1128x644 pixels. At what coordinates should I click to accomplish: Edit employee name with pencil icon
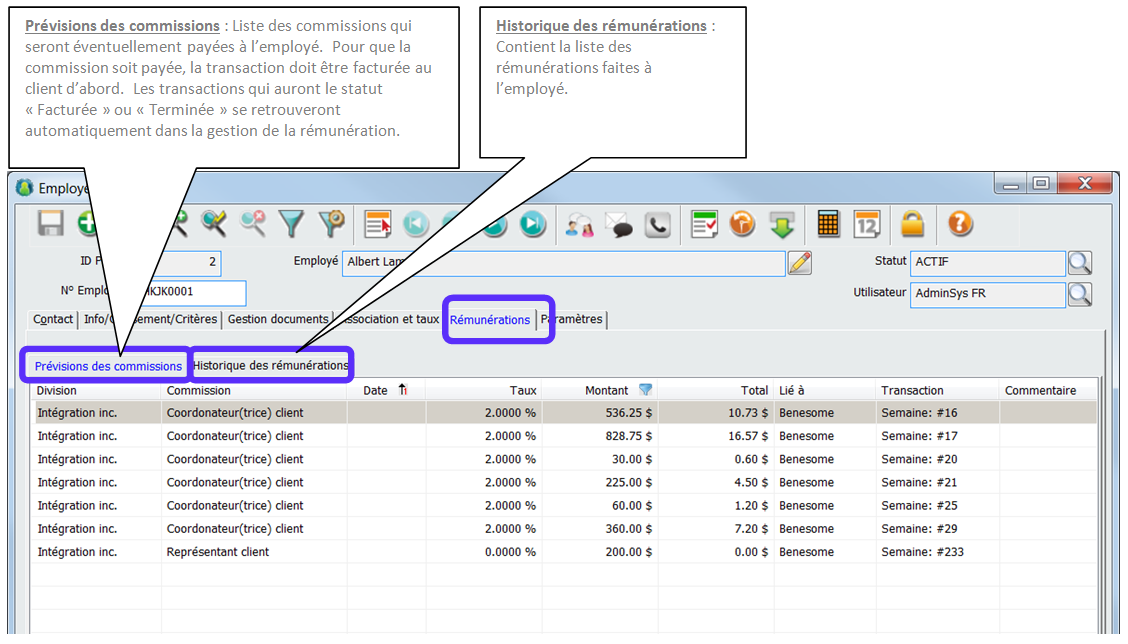click(799, 263)
